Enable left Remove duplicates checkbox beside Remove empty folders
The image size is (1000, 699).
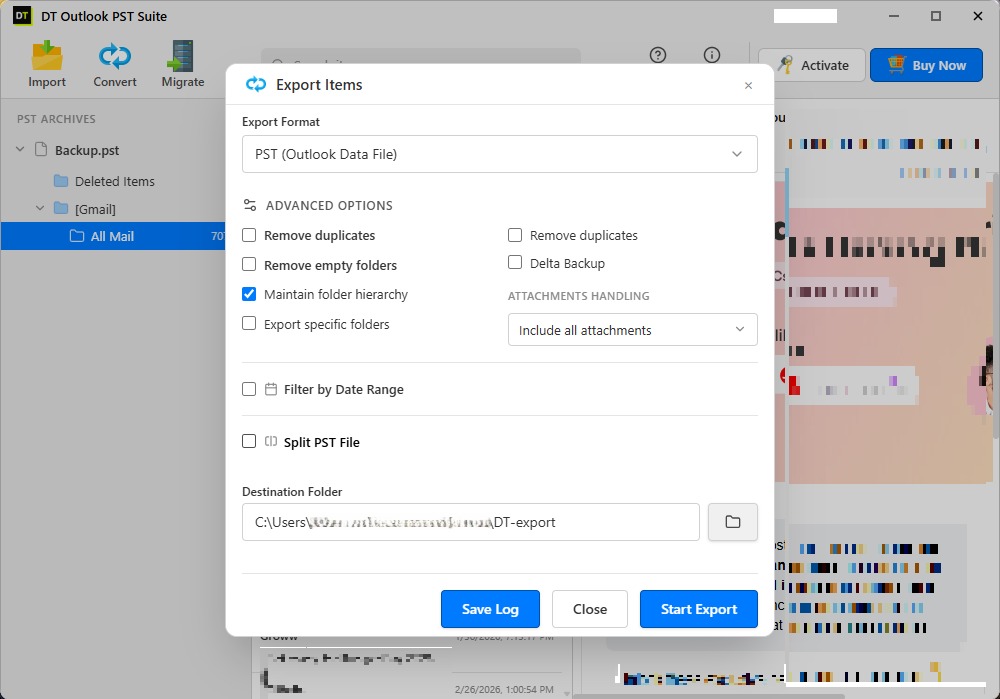pyautogui.click(x=249, y=235)
